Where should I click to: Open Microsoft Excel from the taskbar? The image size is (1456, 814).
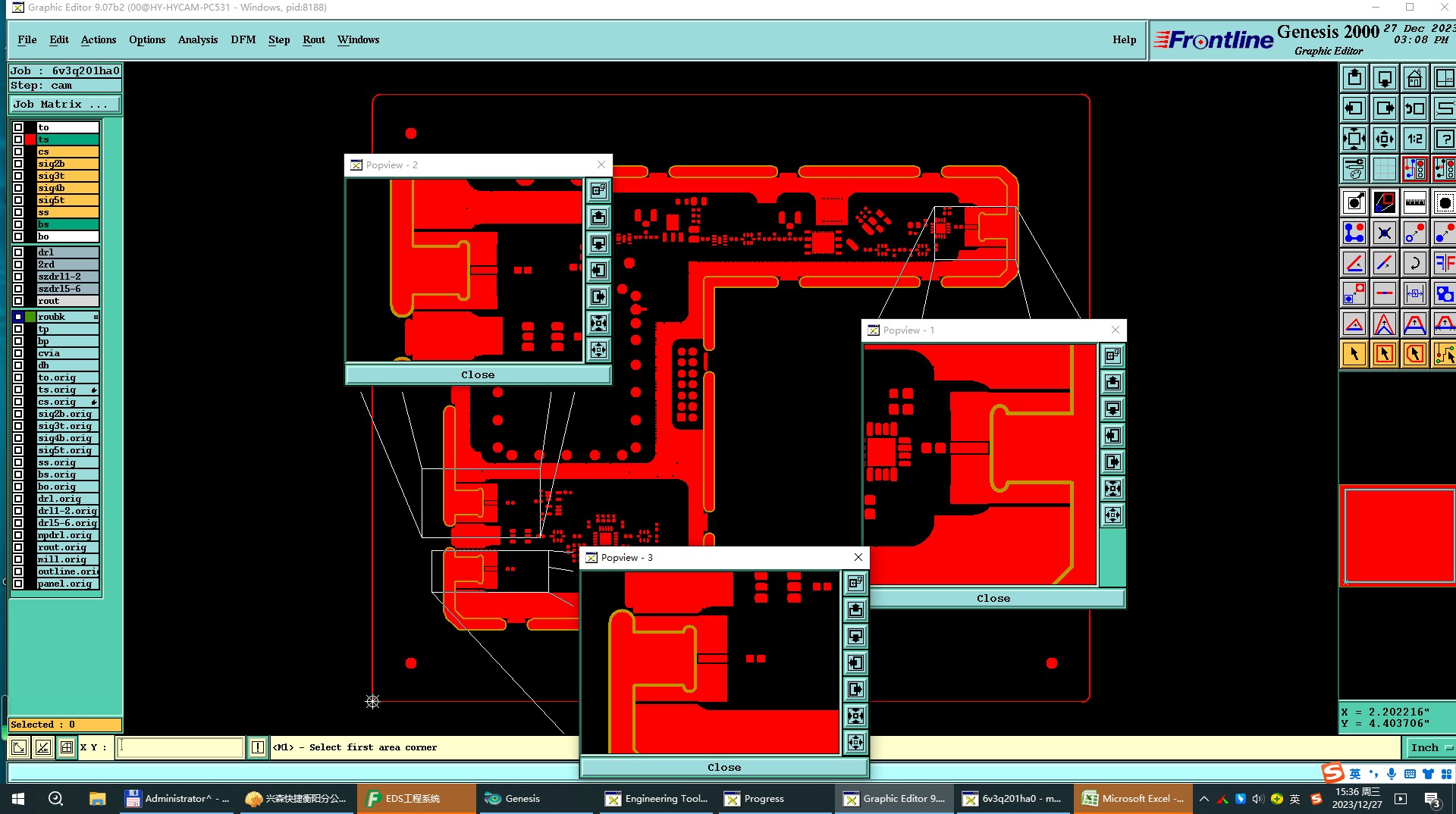click(x=1134, y=798)
